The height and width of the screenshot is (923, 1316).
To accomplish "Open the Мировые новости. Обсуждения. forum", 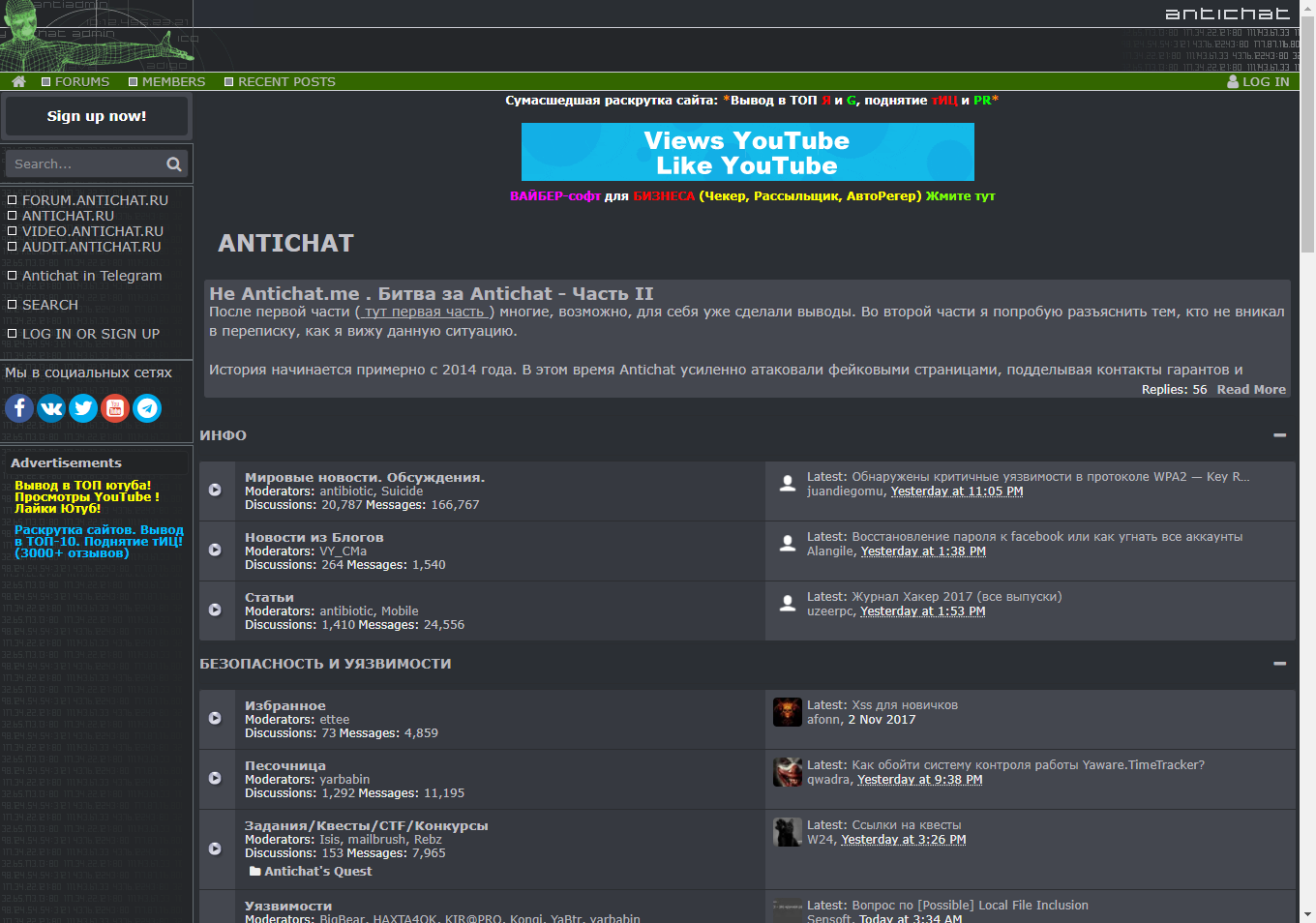I will point(365,477).
